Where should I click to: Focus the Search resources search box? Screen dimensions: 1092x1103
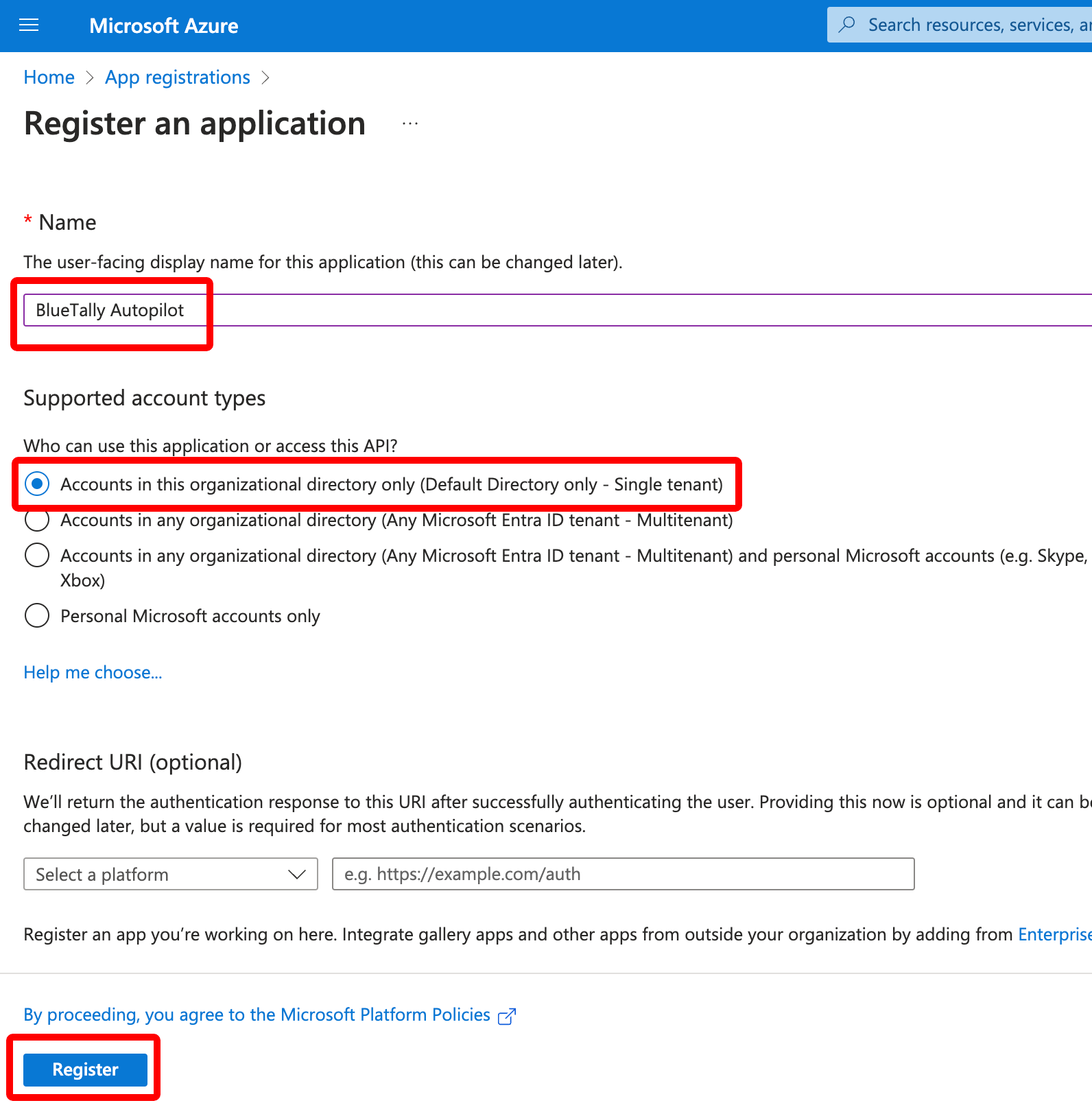pos(960,25)
